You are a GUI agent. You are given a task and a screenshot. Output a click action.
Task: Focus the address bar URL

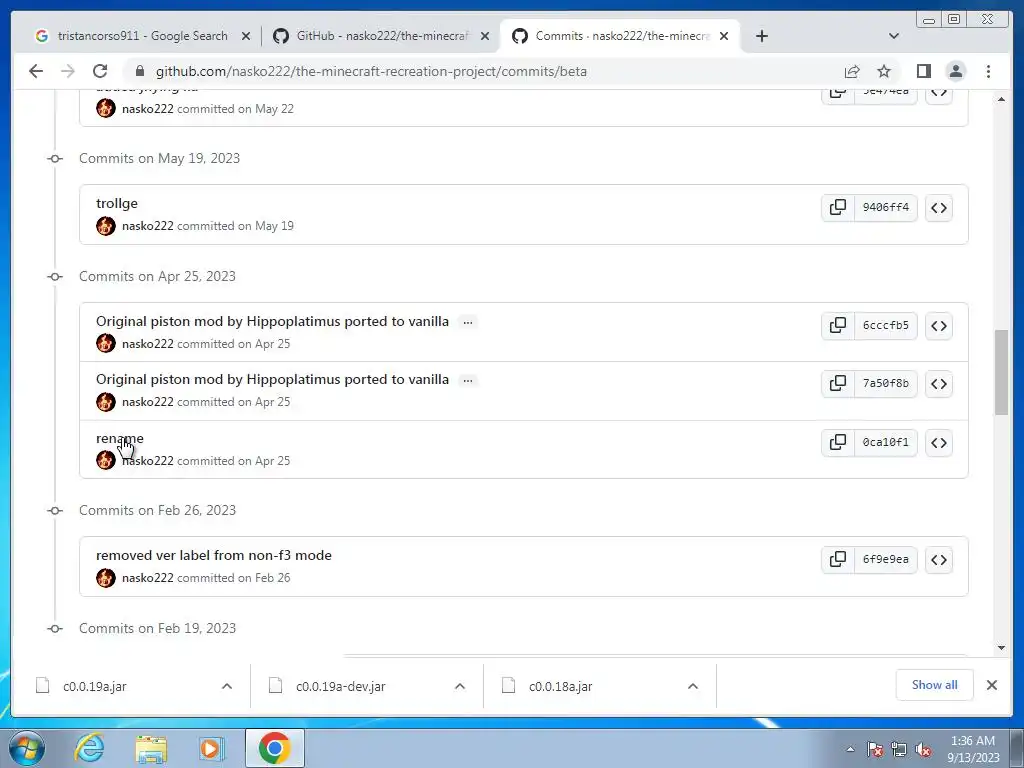point(371,71)
